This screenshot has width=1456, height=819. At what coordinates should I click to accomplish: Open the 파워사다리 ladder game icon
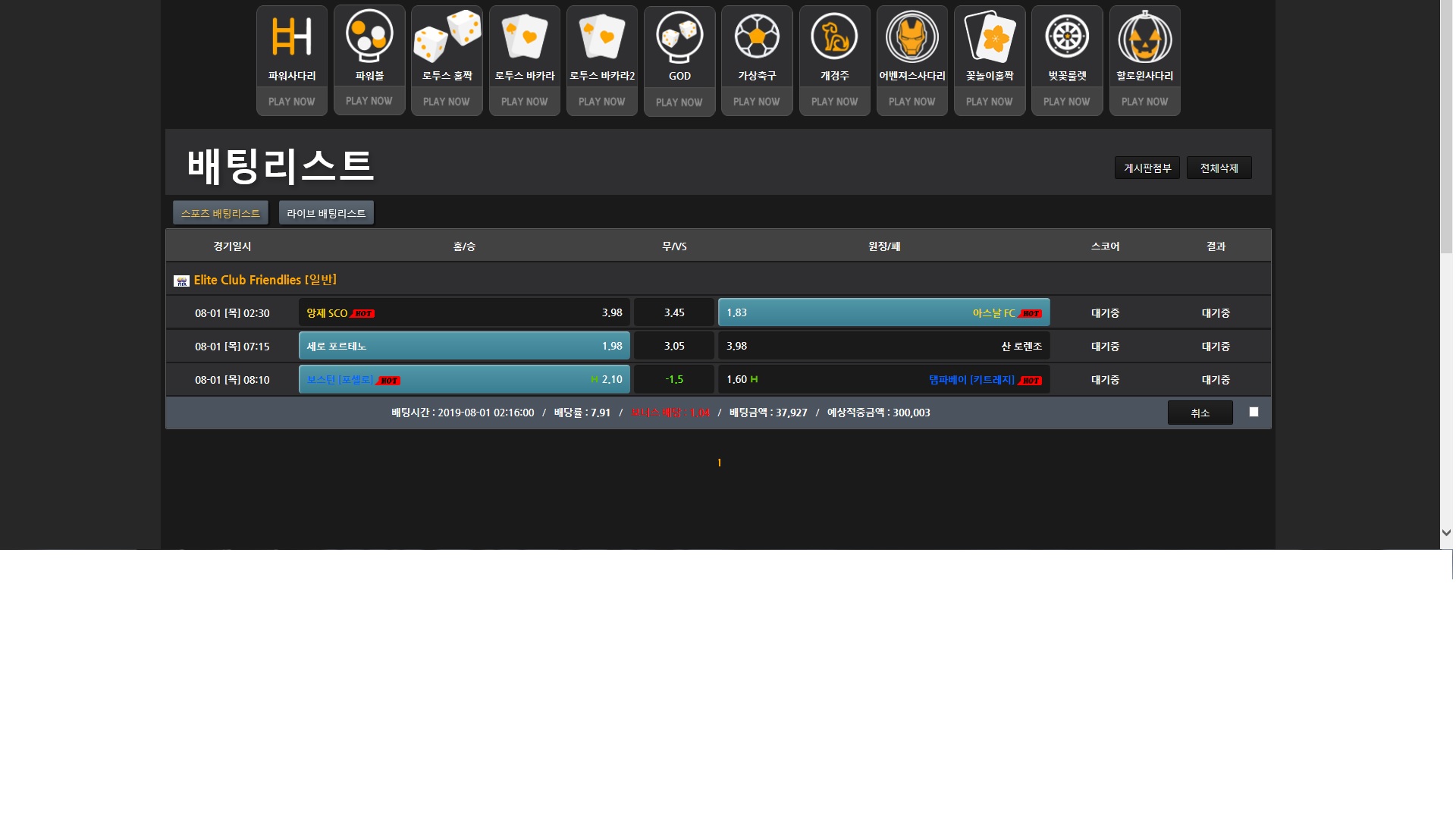(291, 37)
